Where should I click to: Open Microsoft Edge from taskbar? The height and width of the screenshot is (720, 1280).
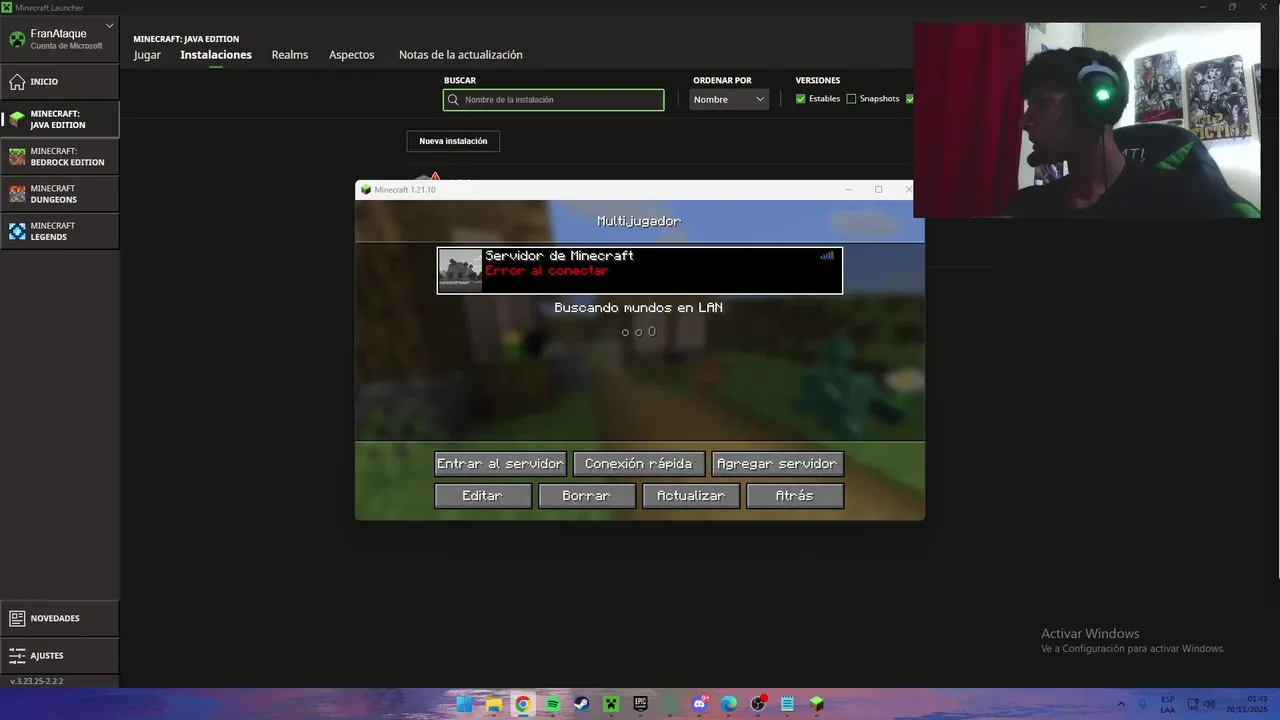click(729, 704)
